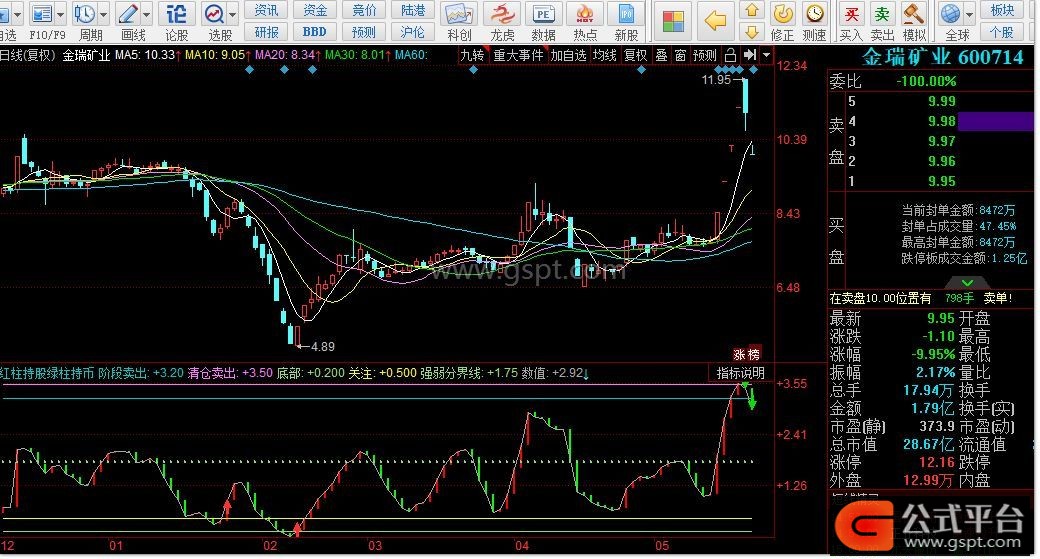Toggle 均线 moving average lines
Viewport: 1040px width, 559px height.
604,55
